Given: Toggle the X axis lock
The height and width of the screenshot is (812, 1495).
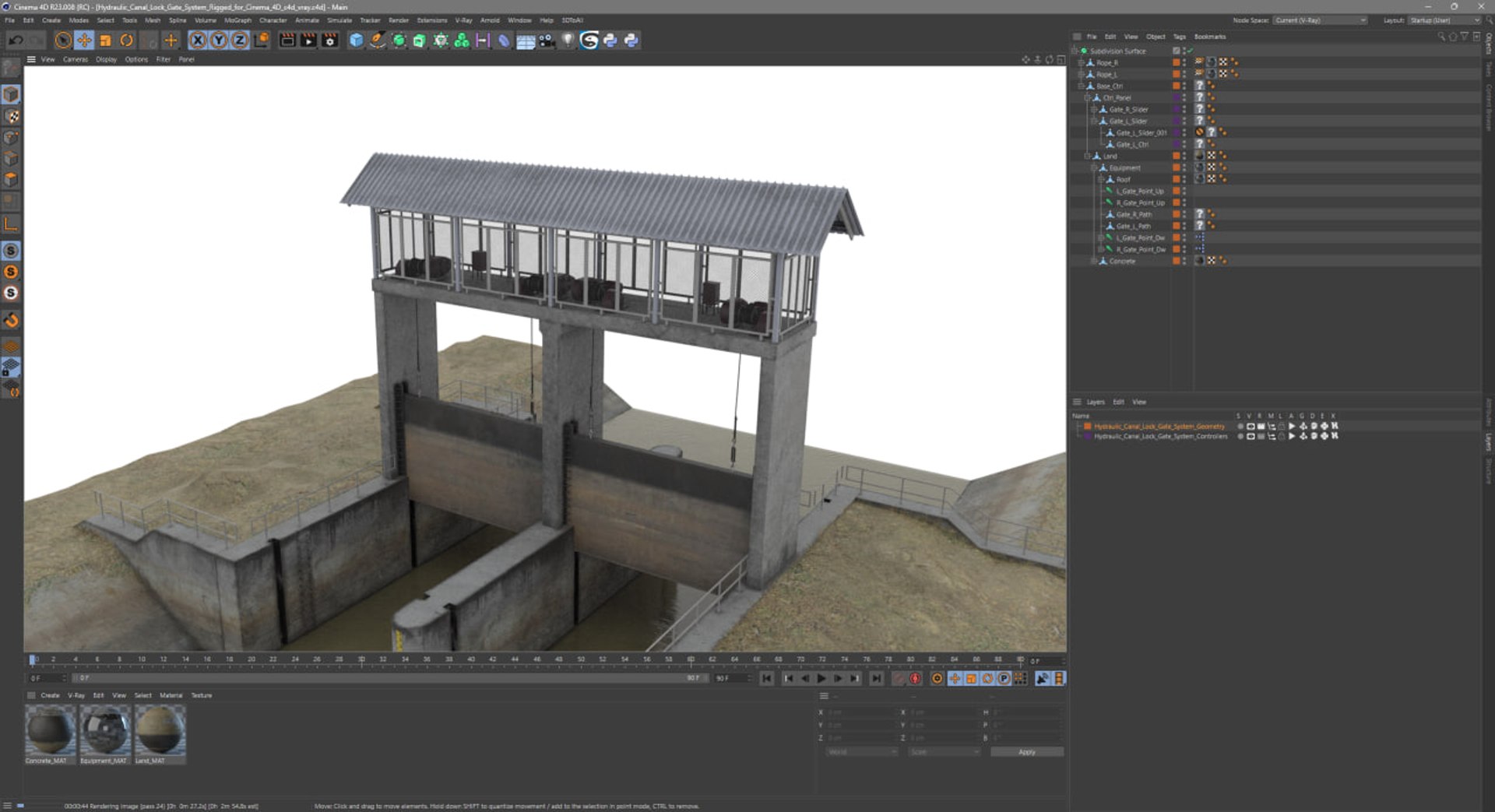Looking at the screenshot, I should pos(198,40).
